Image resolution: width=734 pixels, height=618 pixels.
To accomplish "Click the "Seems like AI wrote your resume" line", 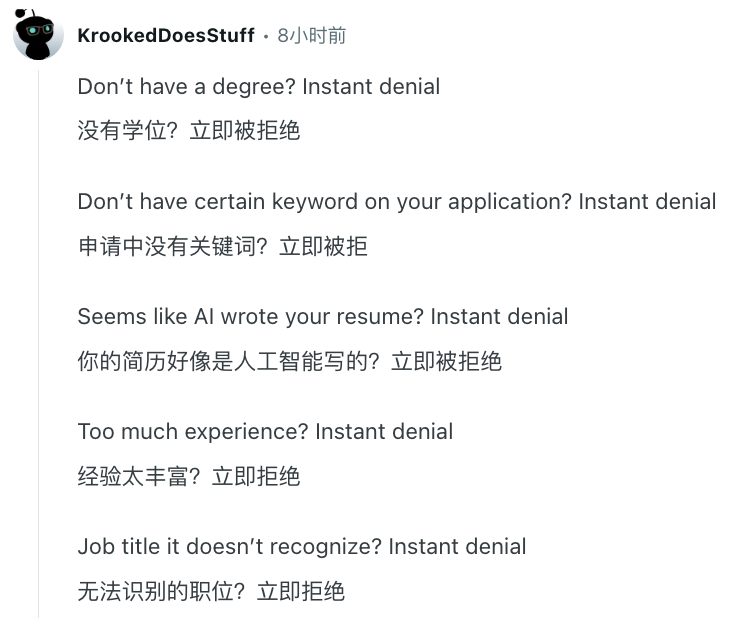I will [x=323, y=316].
